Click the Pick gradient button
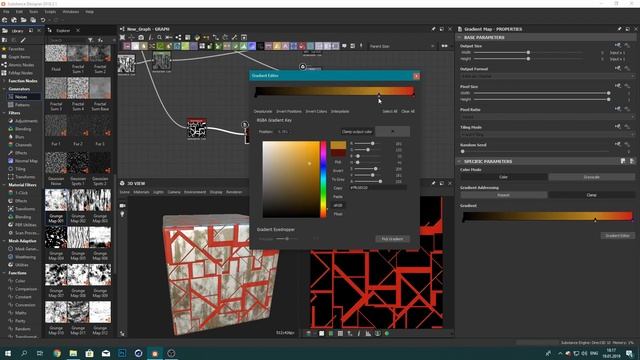This screenshot has height=360, width=640. tap(392, 239)
